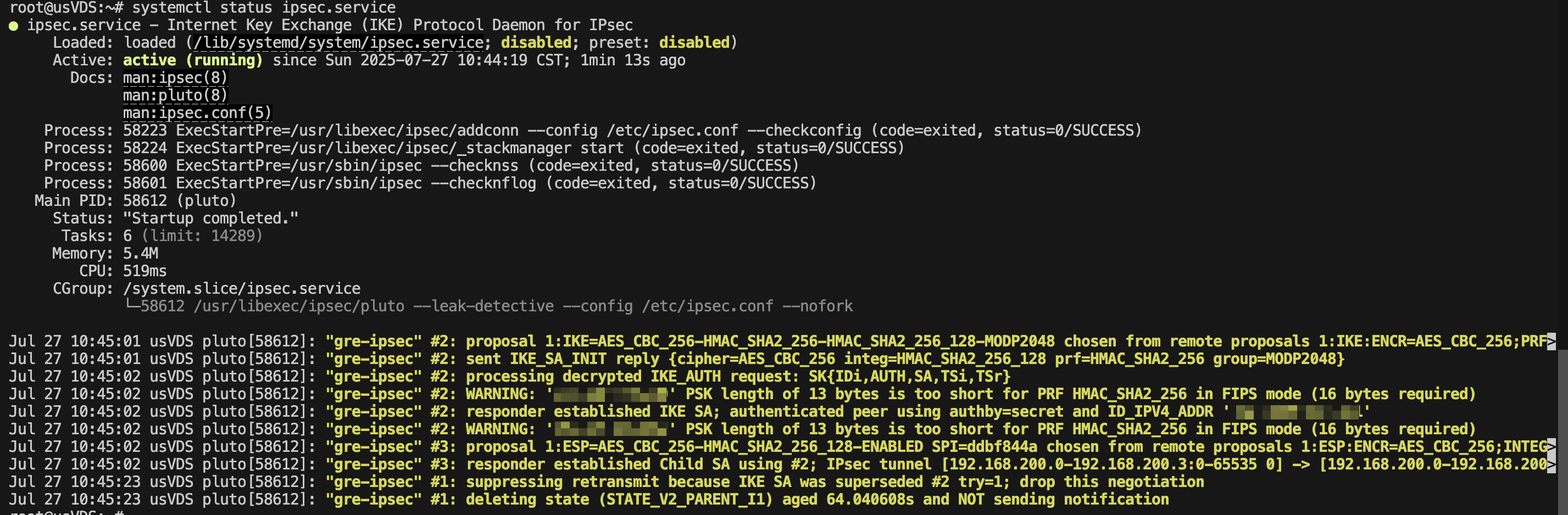The height and width of the screenshot is (515, 1568).
Task: Click the truncation arrow on the ESP proposal line
Action: [1551, 447]
